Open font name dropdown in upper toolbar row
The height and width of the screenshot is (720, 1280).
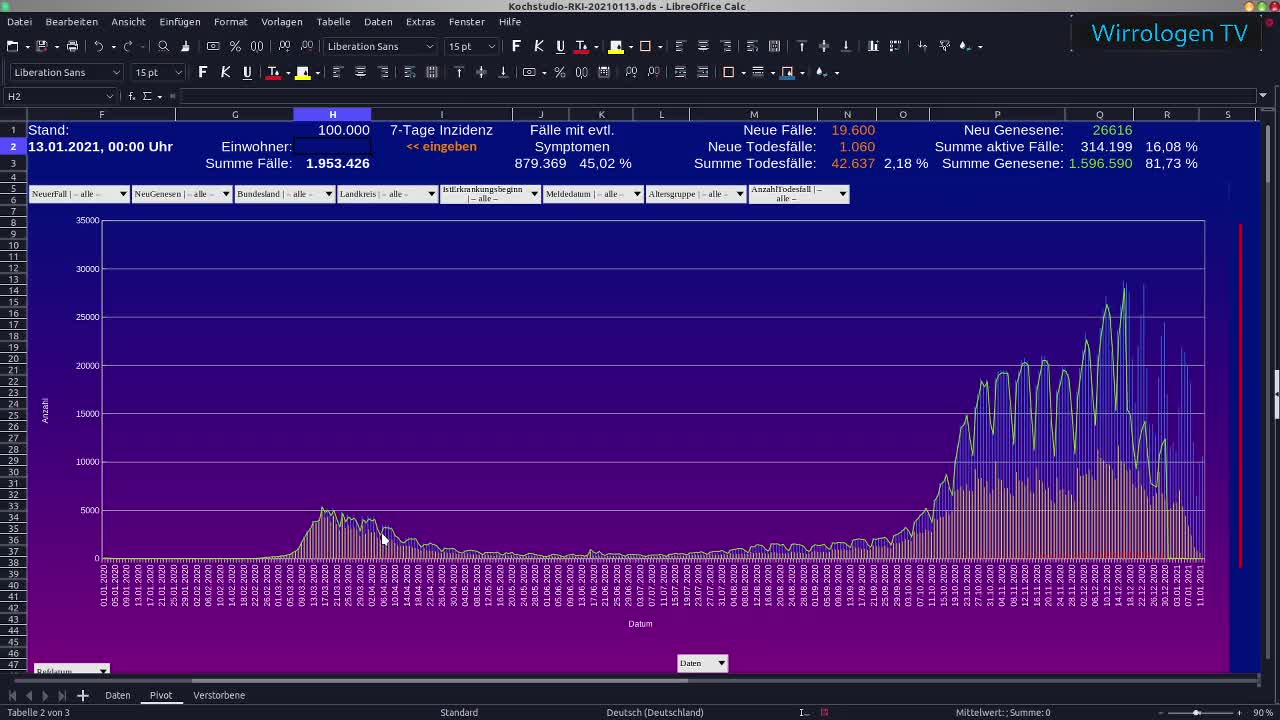coord(430,46)
